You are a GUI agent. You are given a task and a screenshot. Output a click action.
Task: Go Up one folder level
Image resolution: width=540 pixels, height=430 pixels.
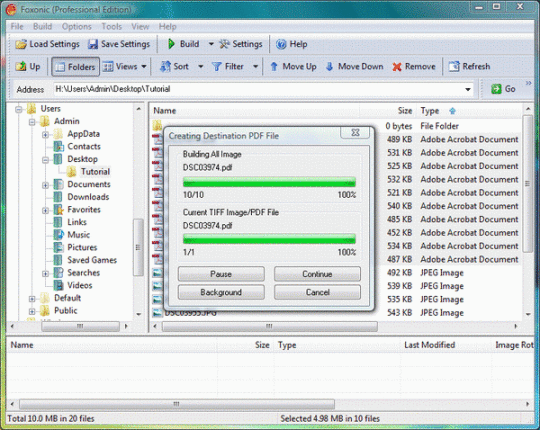pyautogui.click(x=28, y=66)
